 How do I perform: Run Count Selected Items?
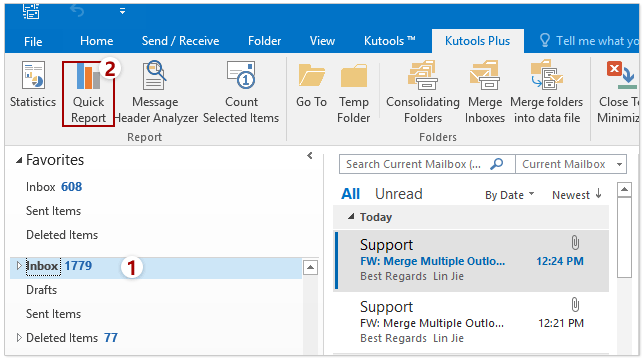coord(241,92)
